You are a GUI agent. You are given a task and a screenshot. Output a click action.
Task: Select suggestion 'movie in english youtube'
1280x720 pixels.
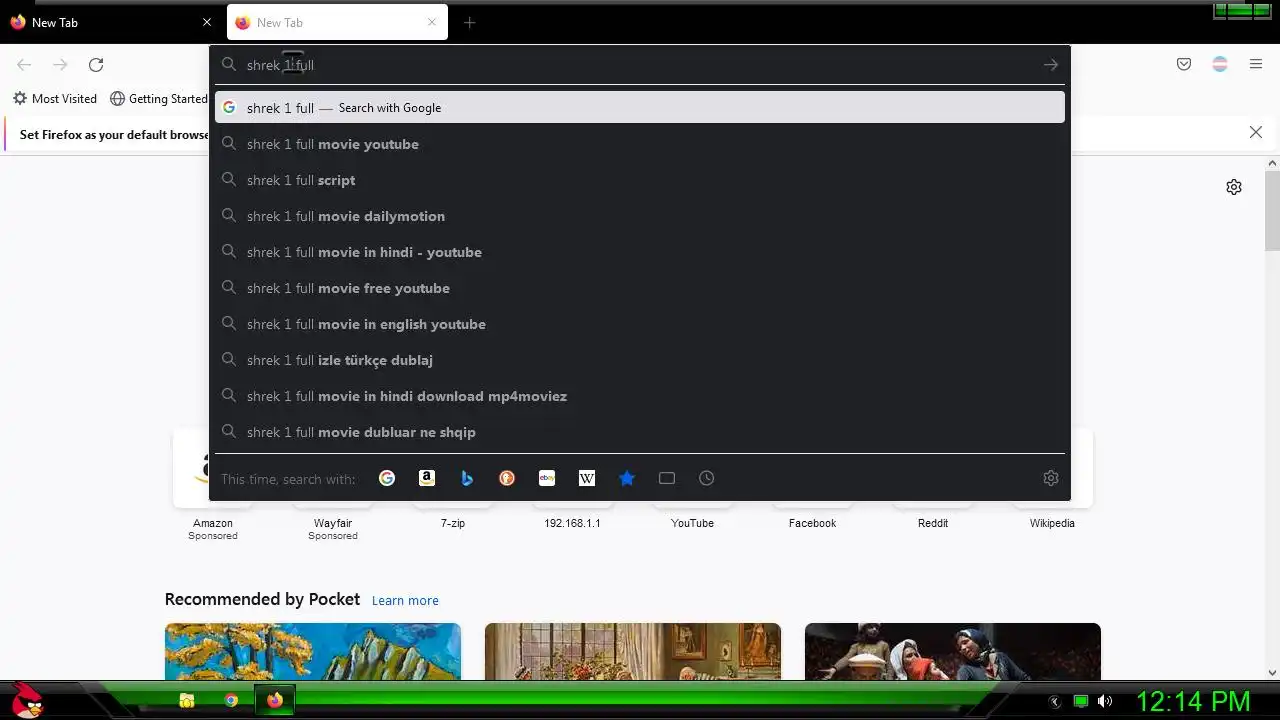640,324
